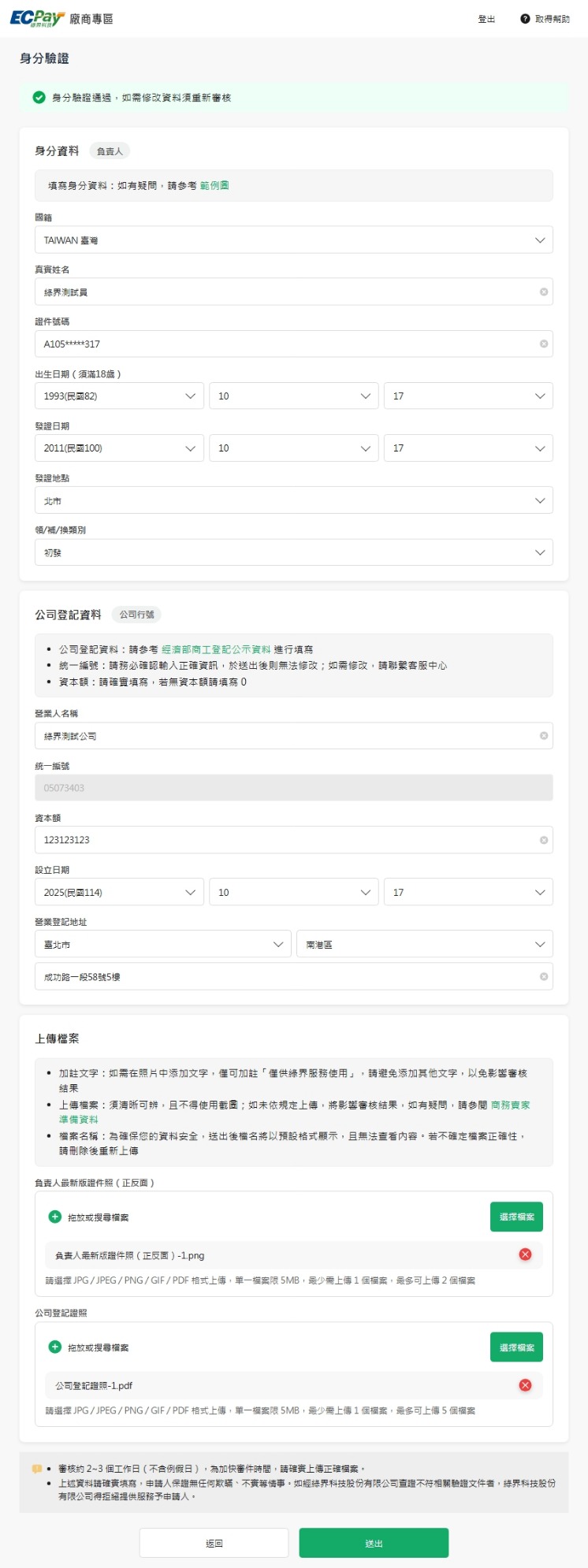Click the green plus icon for ID photo upload
Viewport: 588px width, 1568px height.
pos(55,1217)
